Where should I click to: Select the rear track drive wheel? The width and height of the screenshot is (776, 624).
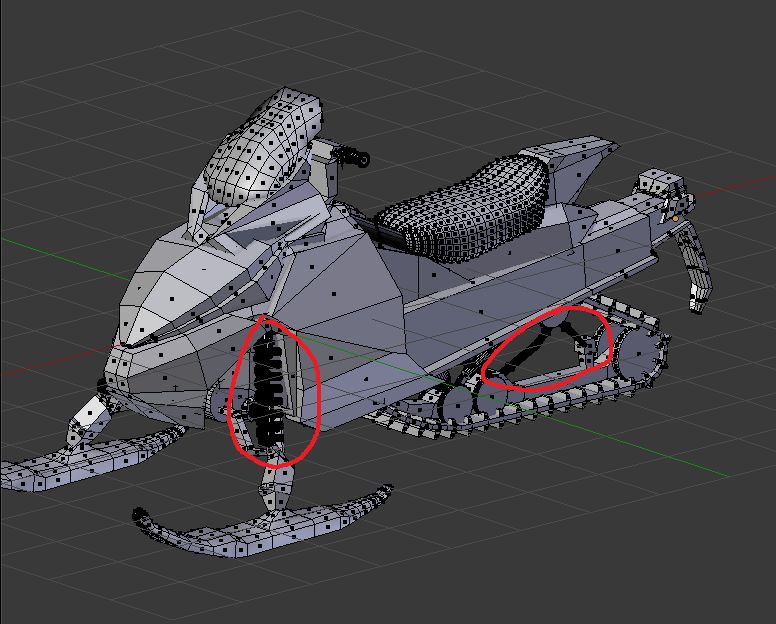click(639, 354)
